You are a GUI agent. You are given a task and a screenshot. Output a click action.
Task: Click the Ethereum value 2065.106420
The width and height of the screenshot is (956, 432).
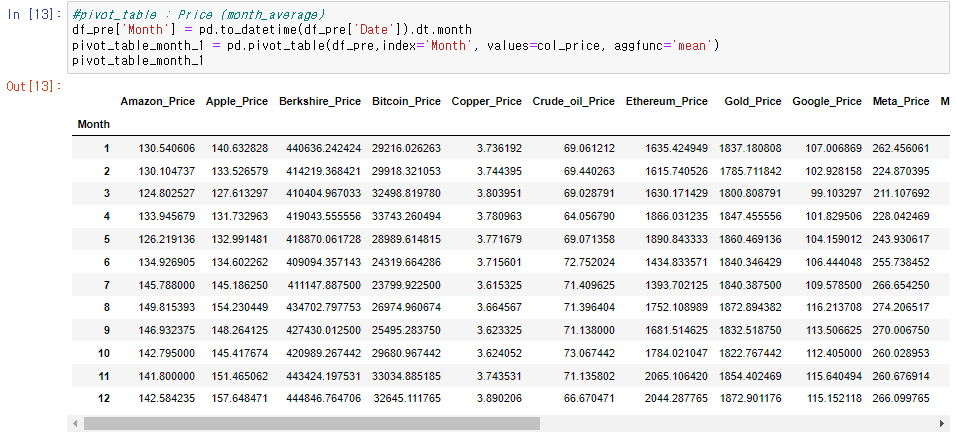pyautogui.click(x=676, y=376)
